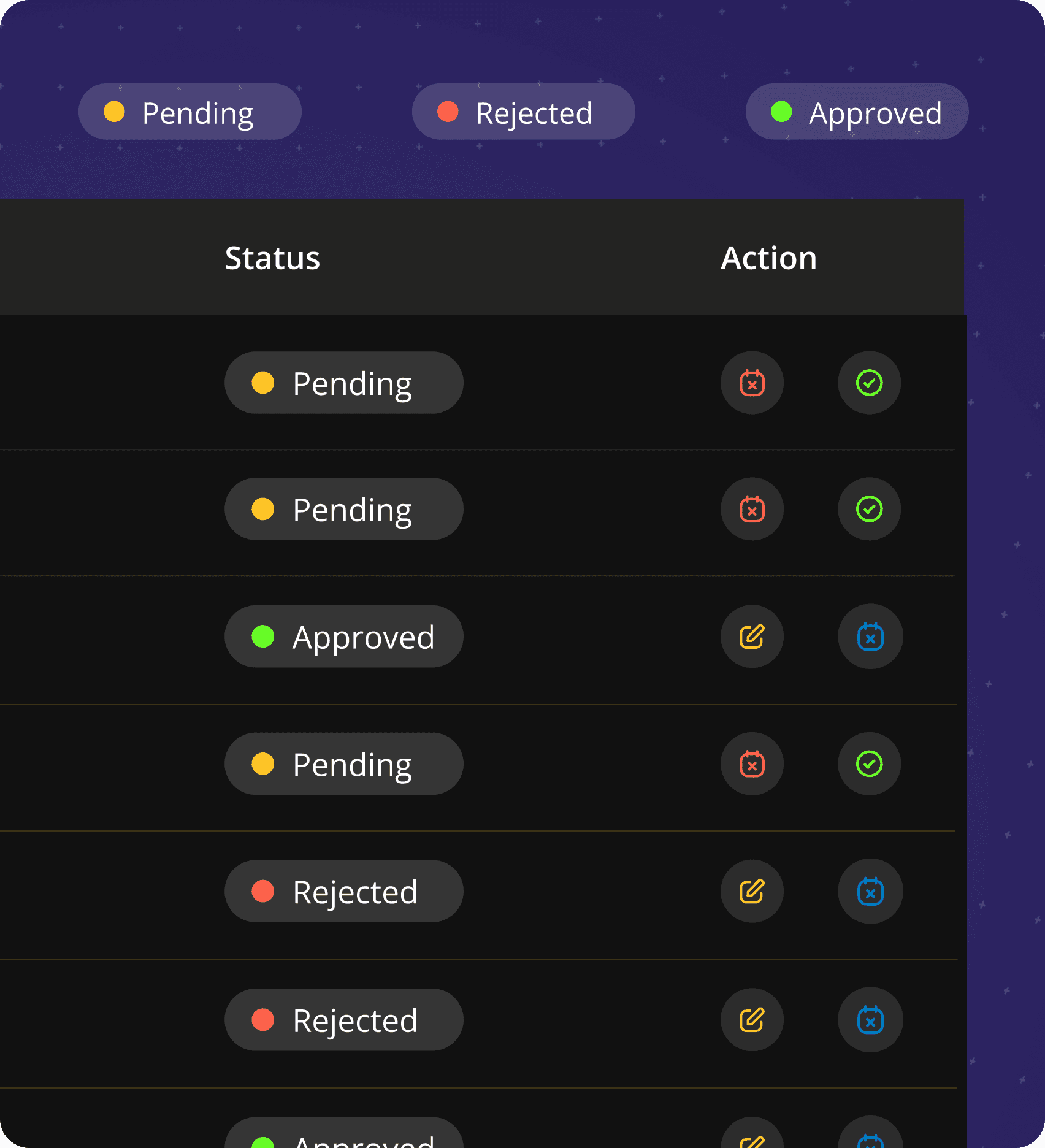Image resolution: width=1045 pixels, height=1148 pixels.
Task: Click red calendar-x icon in second Pending row
Action: click(752, 509)
